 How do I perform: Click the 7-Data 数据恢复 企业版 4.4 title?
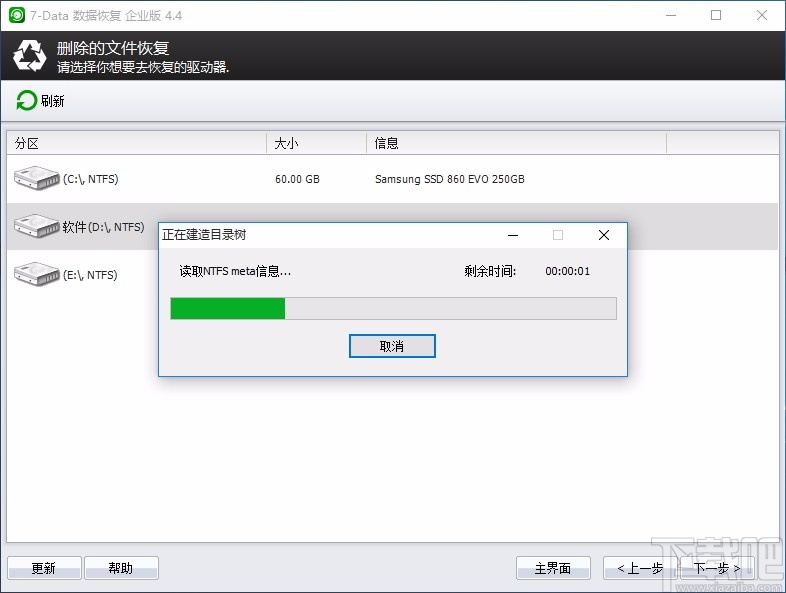click(106, 16)
